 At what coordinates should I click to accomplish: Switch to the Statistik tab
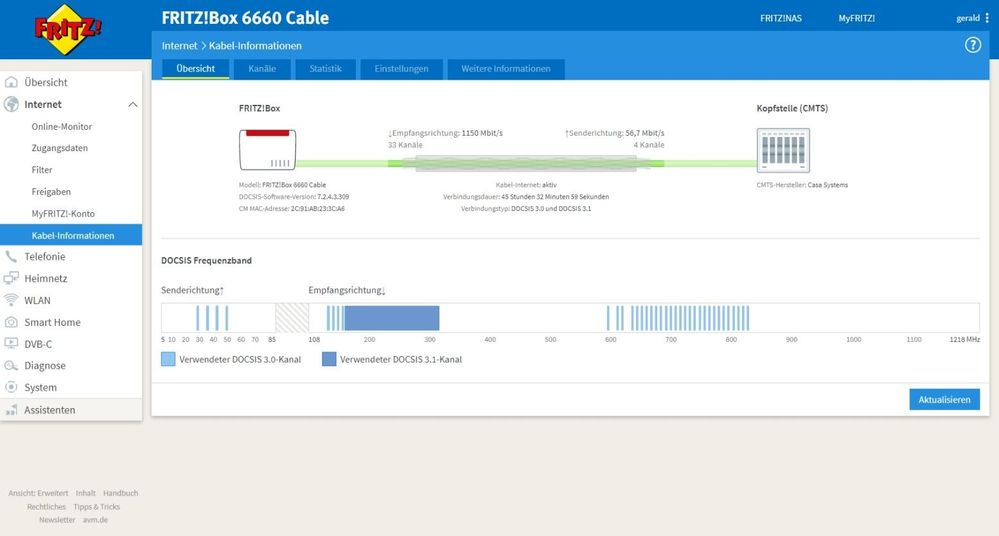[x=326, y=69]
